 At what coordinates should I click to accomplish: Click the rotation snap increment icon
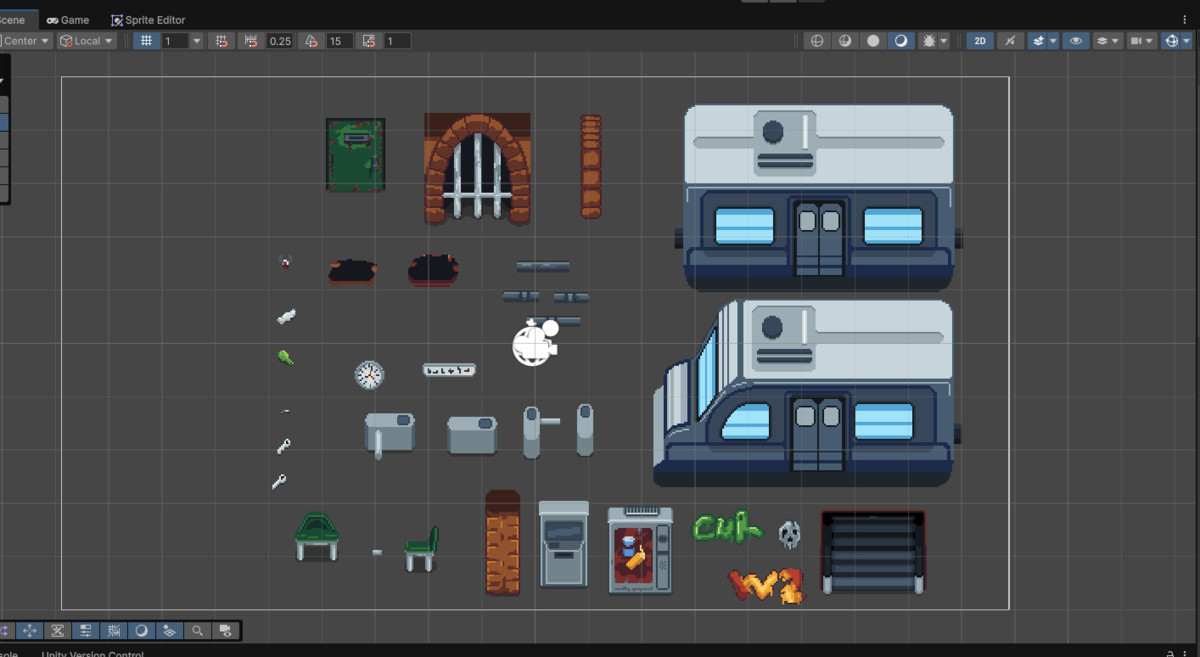click(x=311, y=41)
